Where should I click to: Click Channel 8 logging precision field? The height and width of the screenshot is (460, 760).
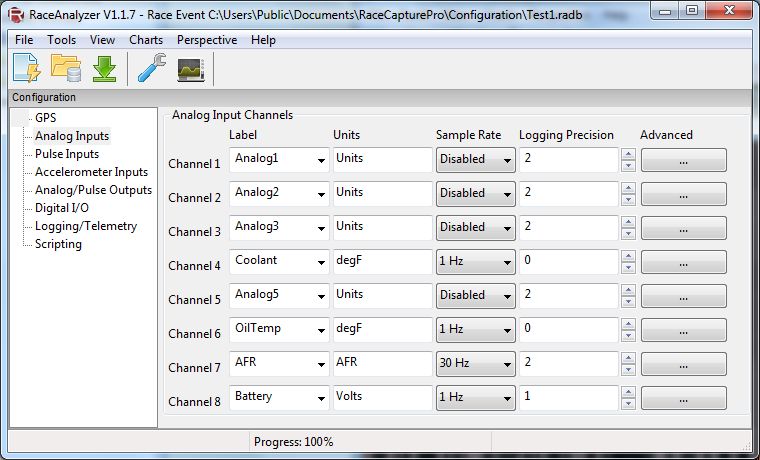point(569,397)
